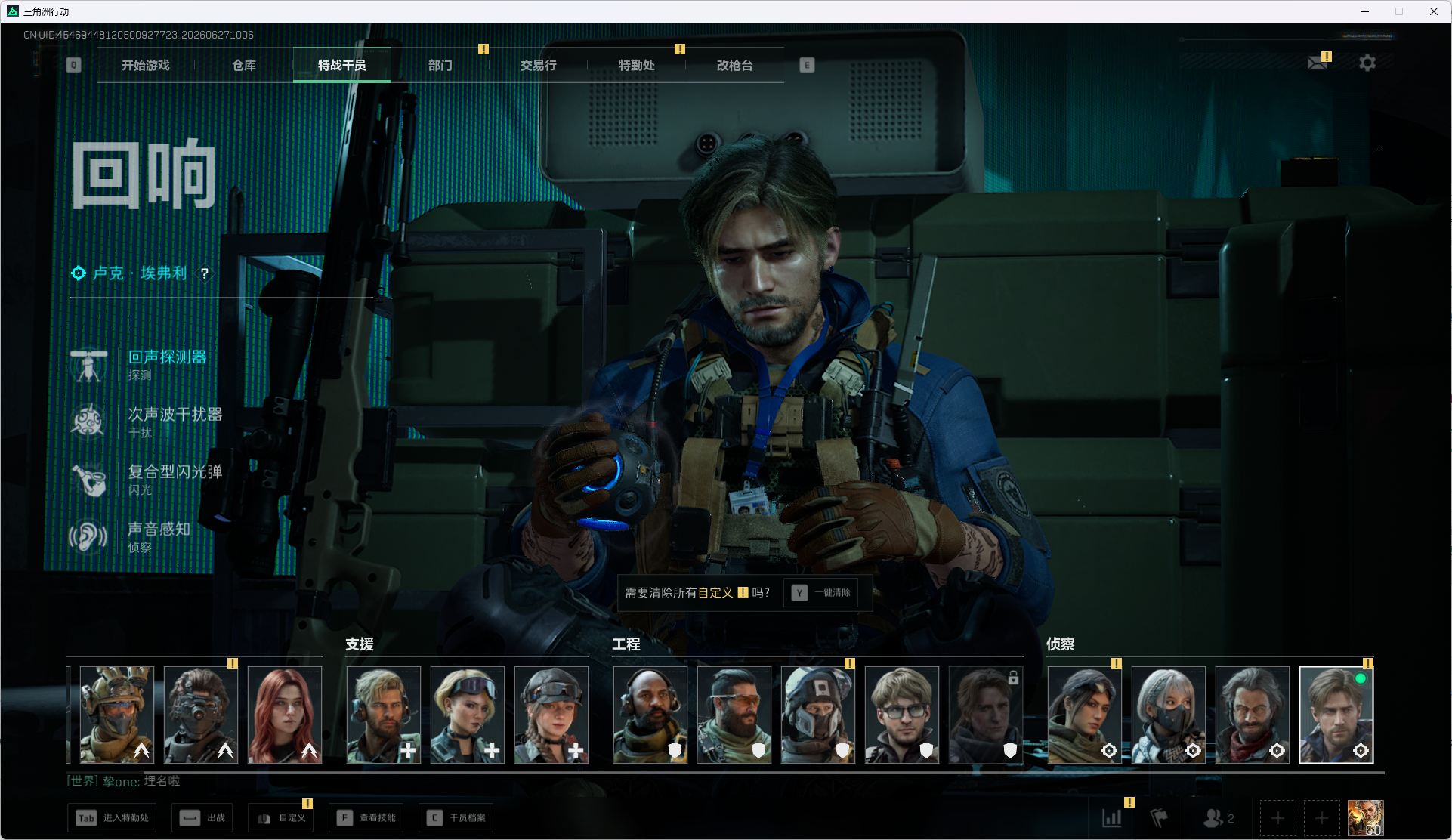Click the 查看技能 button
1452x840 pixels.
coord(366,818)
